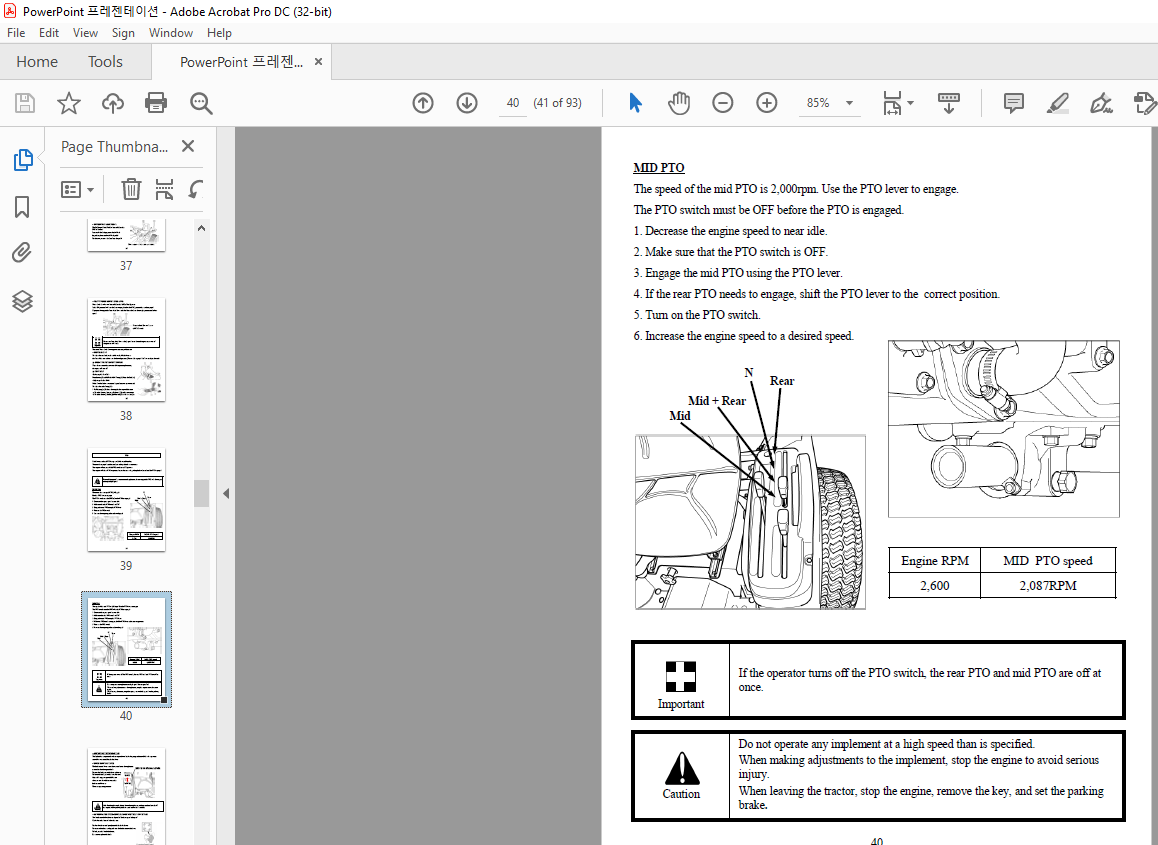This screenshot has width=1158, height=845.
Task: Open the Sign menu
Action: (123, 32)
